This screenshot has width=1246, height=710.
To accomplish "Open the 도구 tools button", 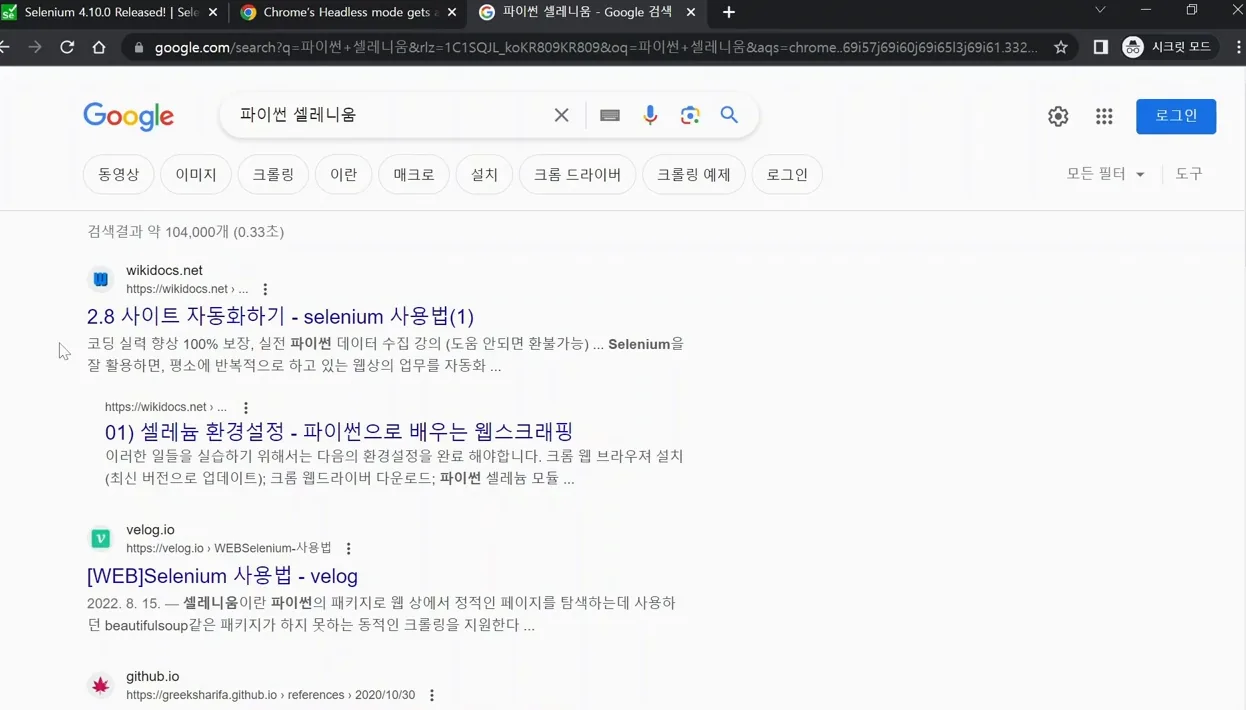I will coord(1189,174).
